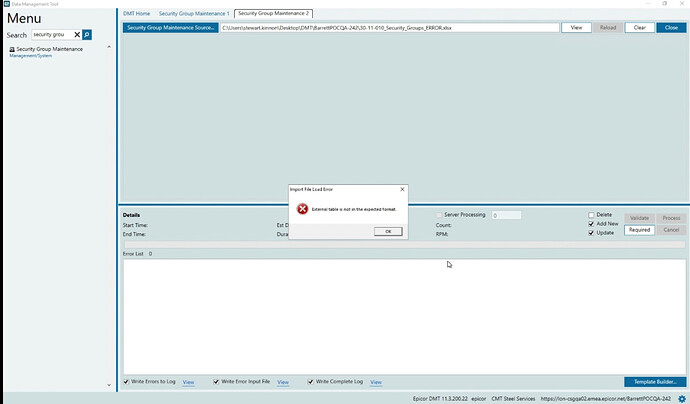Open Security Group Maintenance menu item
The height and width of the screenshot is (404, 690).
point(49,49)
